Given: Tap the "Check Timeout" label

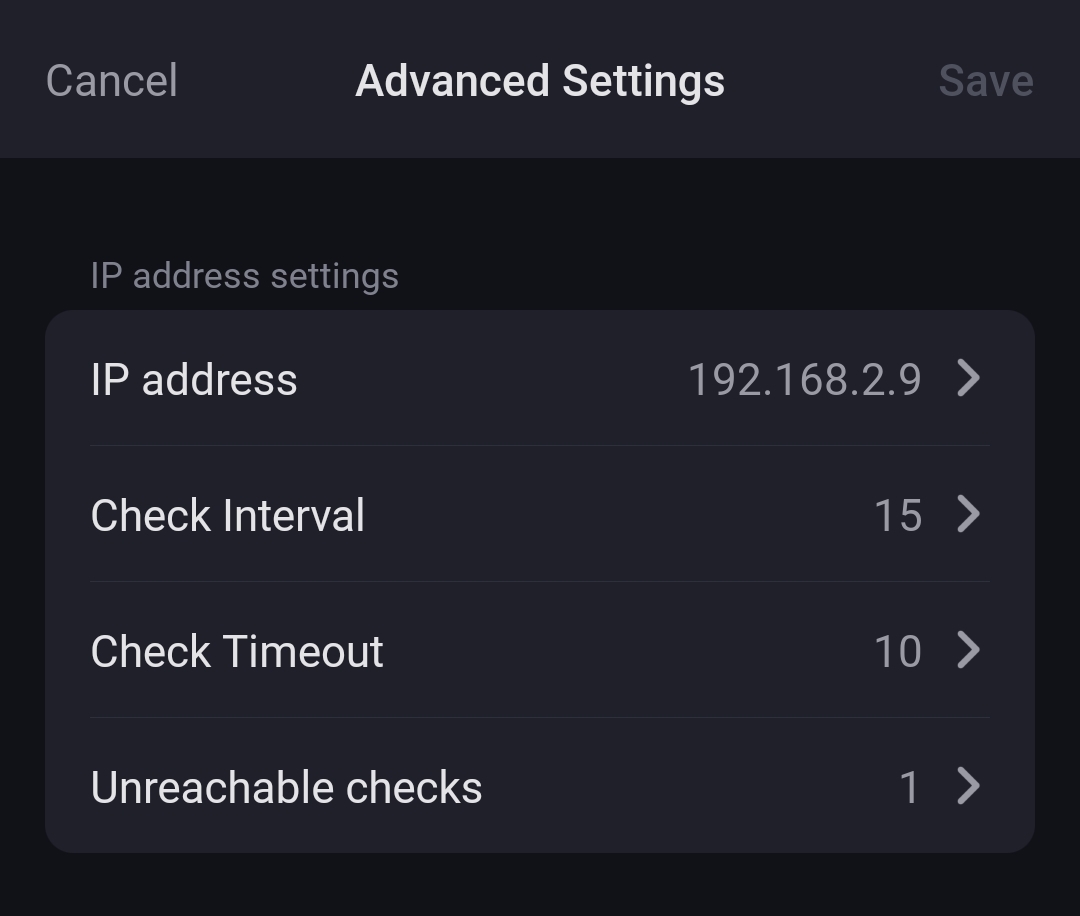Looking at the screenshot, I should [x=237, y=652].
